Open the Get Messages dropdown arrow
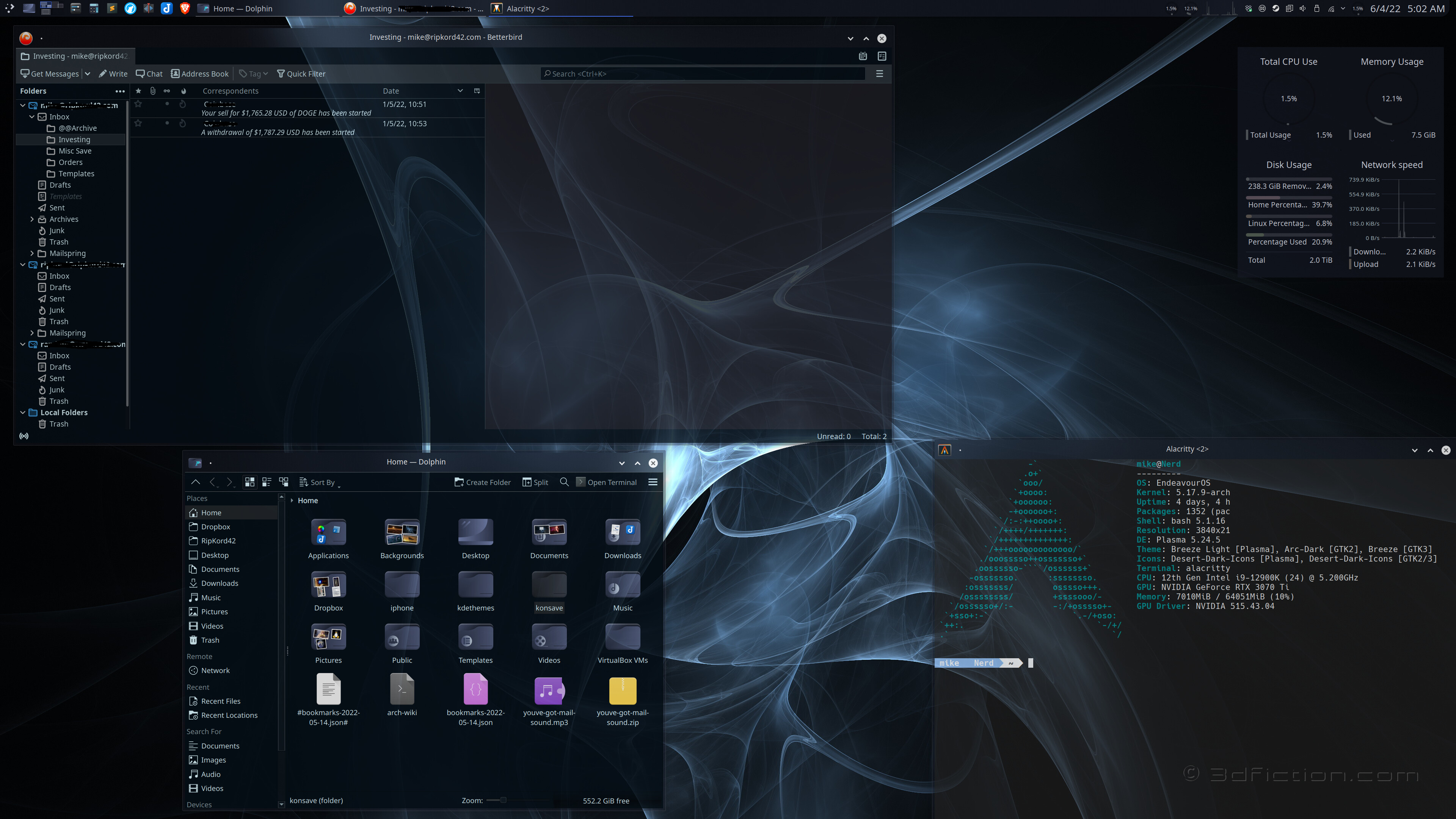The image size is (1456, 819). [x=88, y=74]
